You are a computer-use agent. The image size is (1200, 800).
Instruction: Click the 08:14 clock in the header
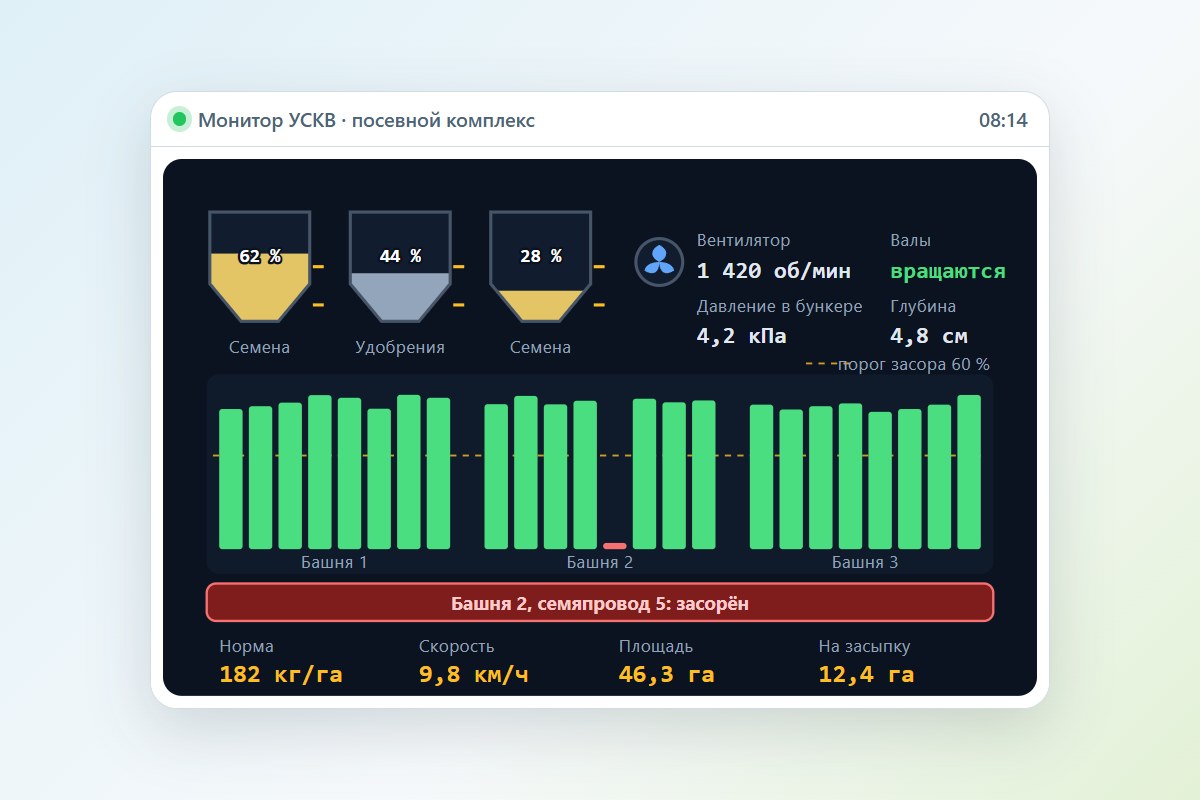1003,121
